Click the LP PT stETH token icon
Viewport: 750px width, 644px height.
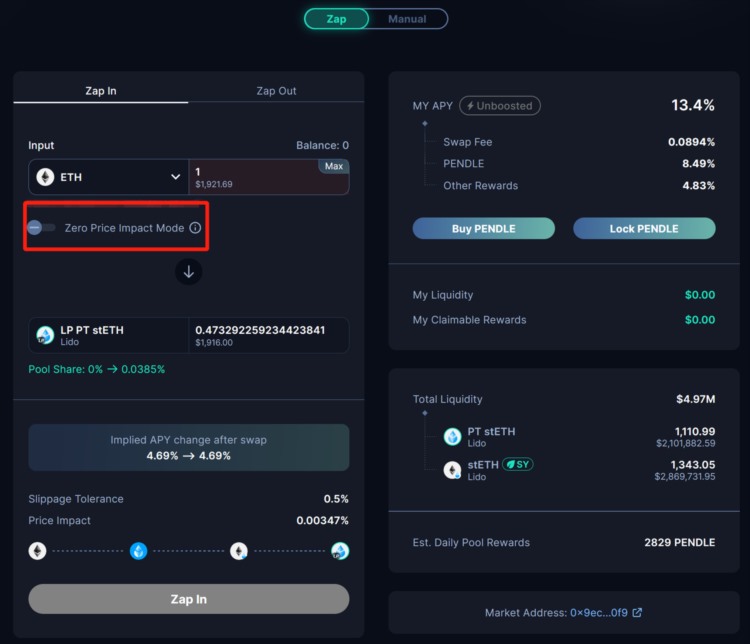coord(45,335)
